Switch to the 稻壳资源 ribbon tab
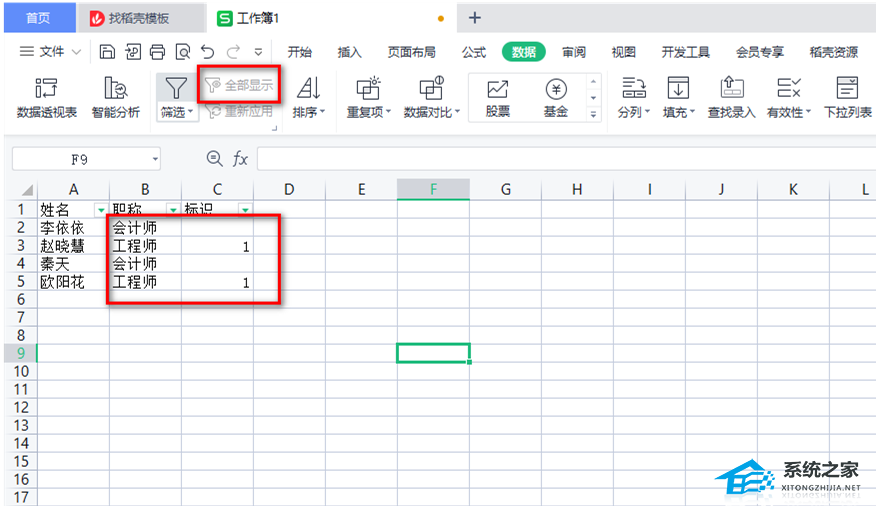The height and width of the screenshot is (506, 876). click(x=834, y=52)
